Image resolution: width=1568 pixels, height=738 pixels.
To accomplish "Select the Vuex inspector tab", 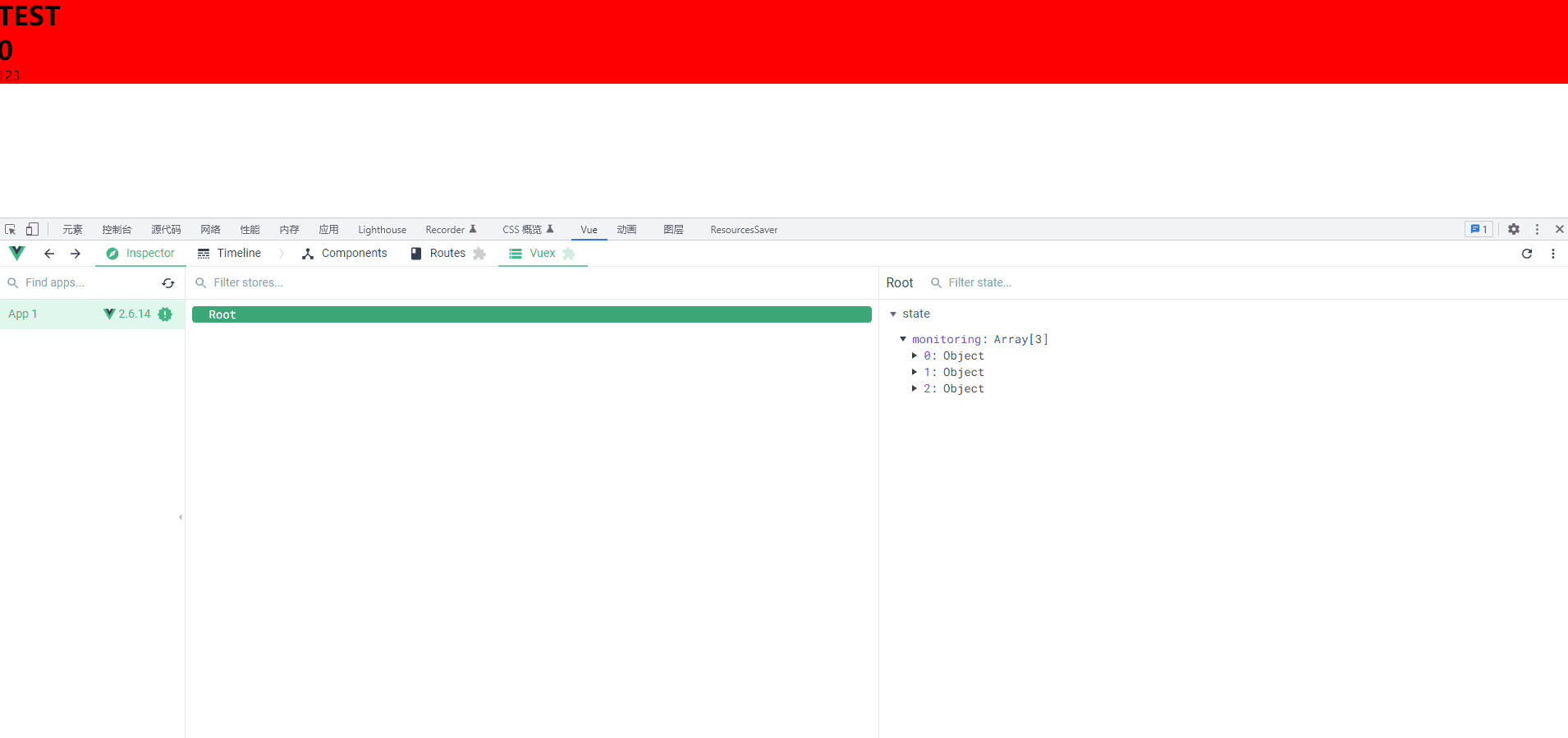I will tap(543, 254).
